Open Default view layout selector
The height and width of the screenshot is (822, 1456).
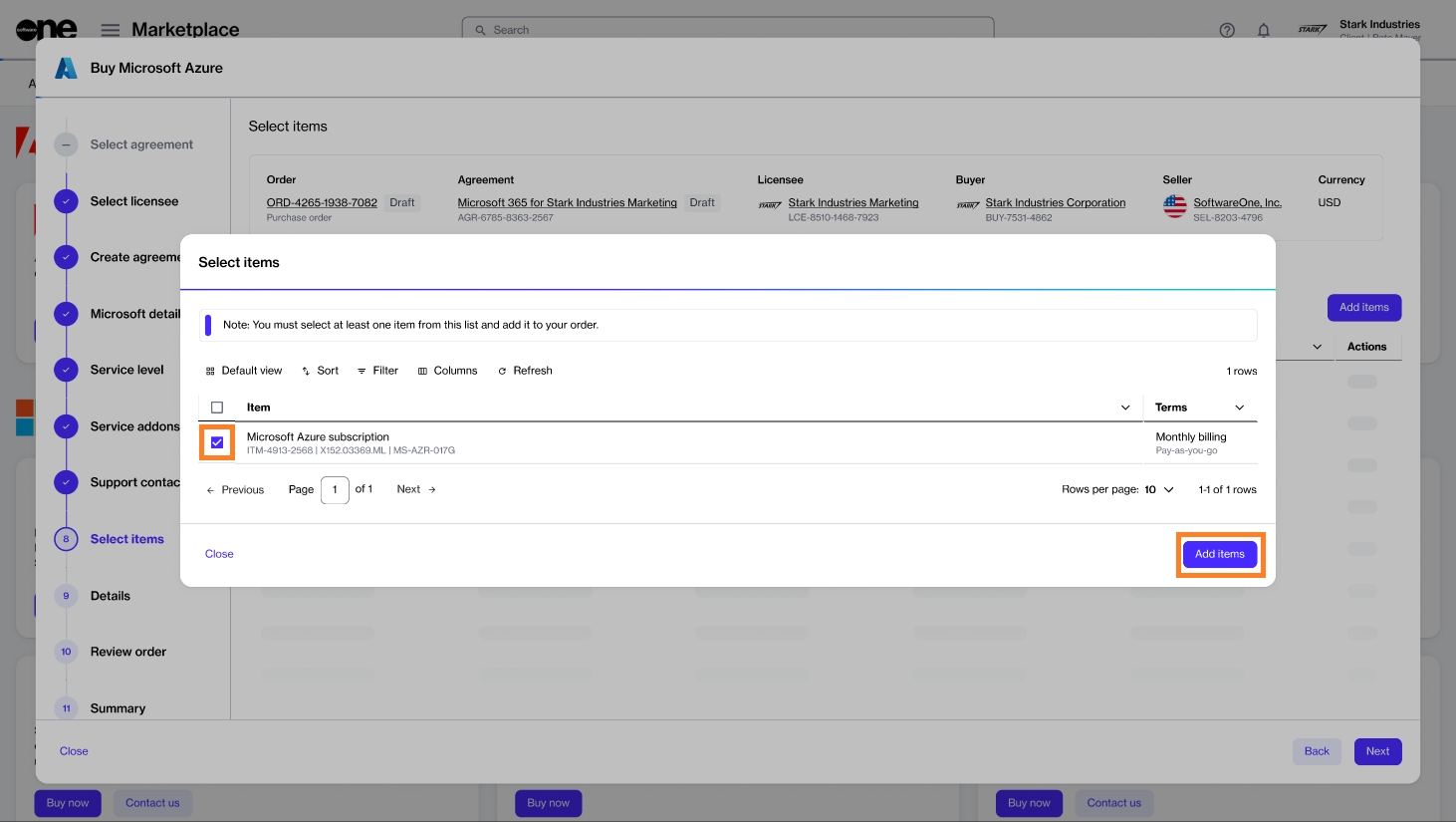[244, 371]
